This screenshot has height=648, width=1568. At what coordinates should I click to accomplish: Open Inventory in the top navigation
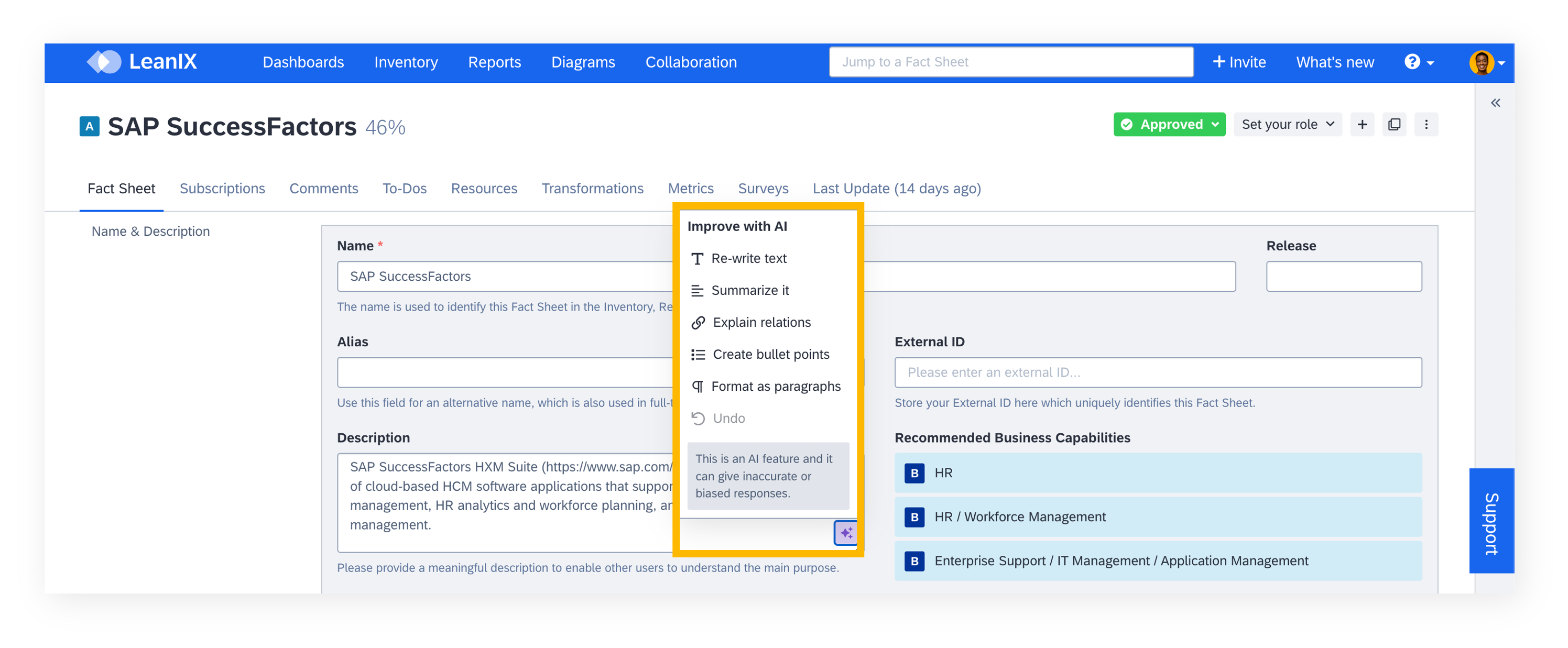[x=406, y=62]
